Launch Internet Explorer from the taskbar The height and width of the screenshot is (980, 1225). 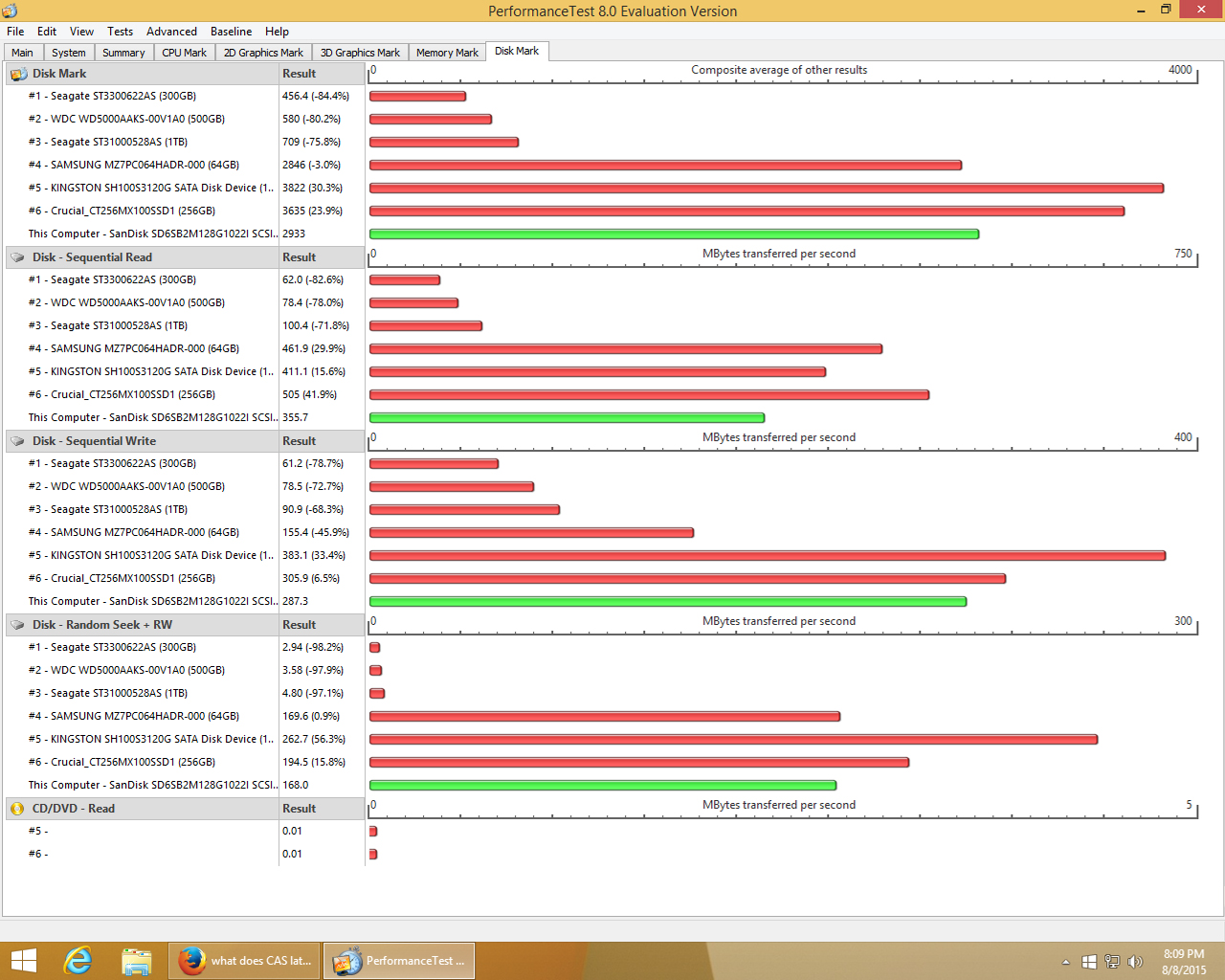[78, 961]
